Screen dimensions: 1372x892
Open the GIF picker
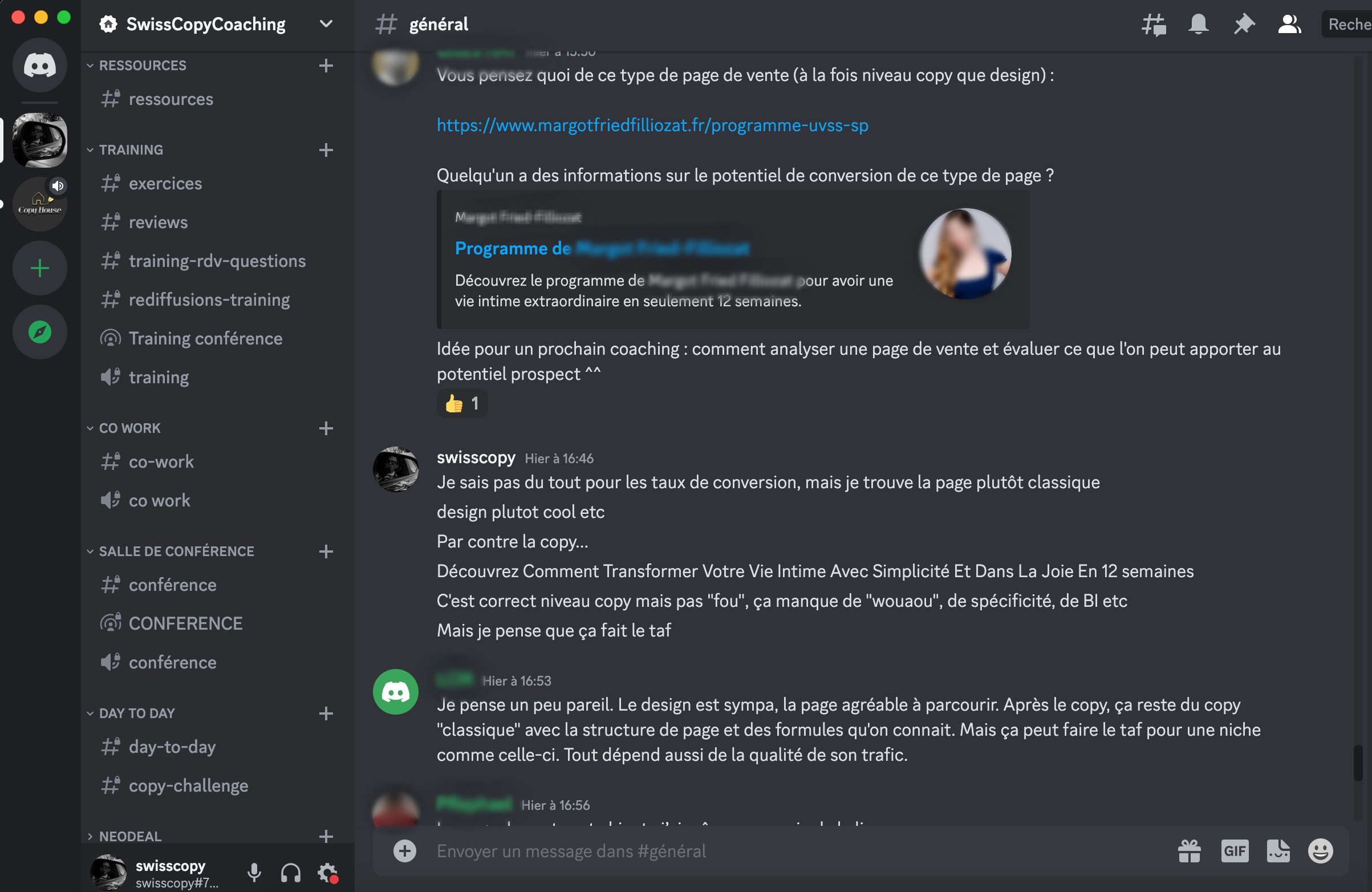tap(1234, 851)
